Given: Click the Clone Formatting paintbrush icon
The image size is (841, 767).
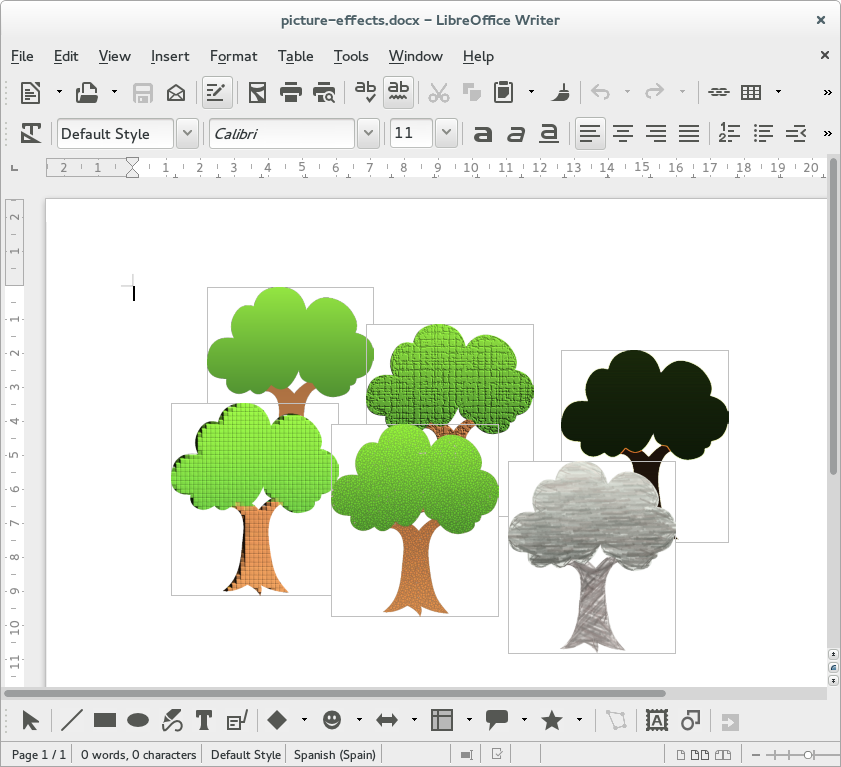Looking at the screenshot, I should coord(562,93).
